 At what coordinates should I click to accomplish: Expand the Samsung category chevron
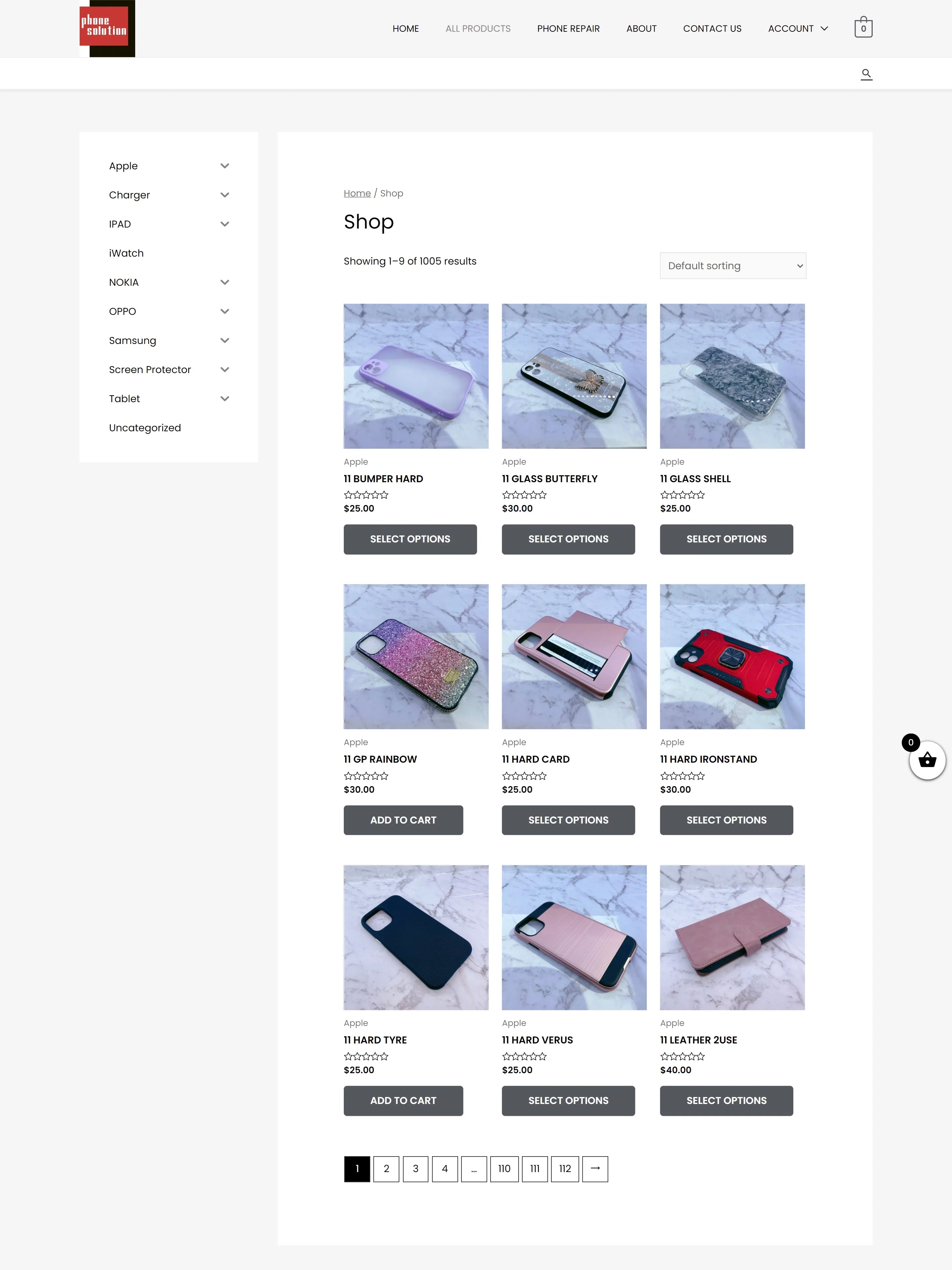pyautogui.click(x=225, y=340)
